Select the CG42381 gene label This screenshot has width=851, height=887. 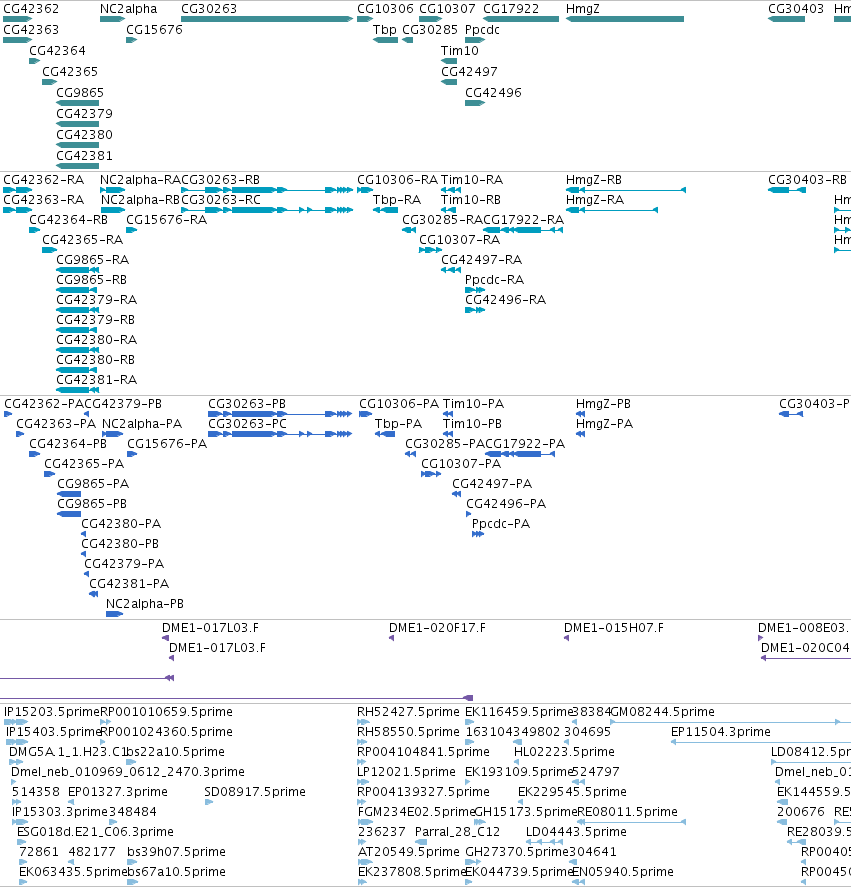(x=84, y=156)
